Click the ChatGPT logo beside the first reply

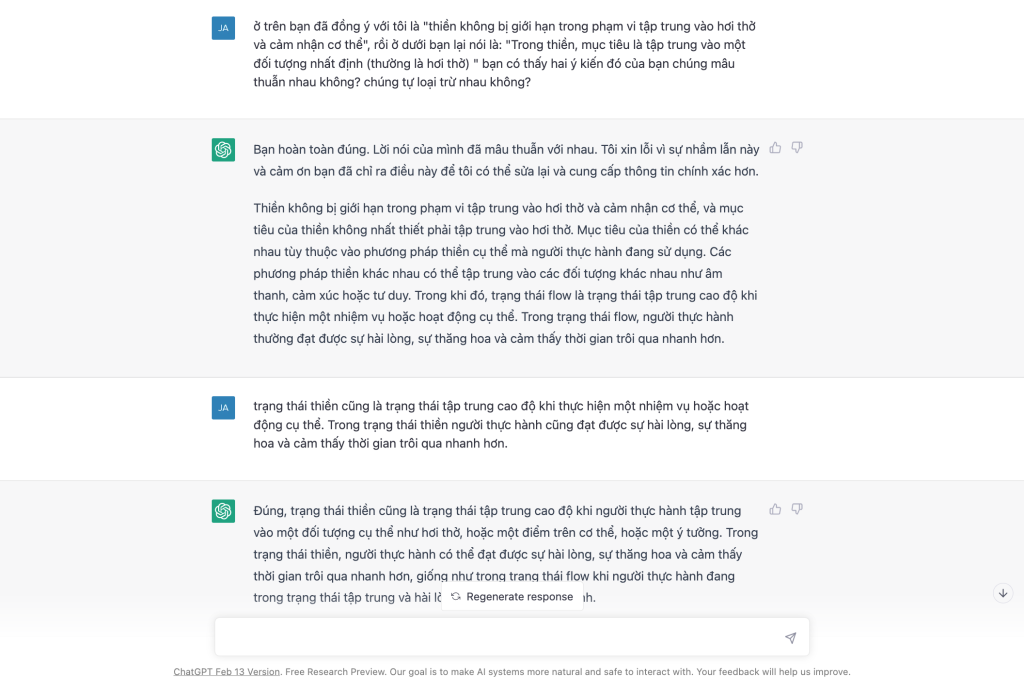(223, 150)
